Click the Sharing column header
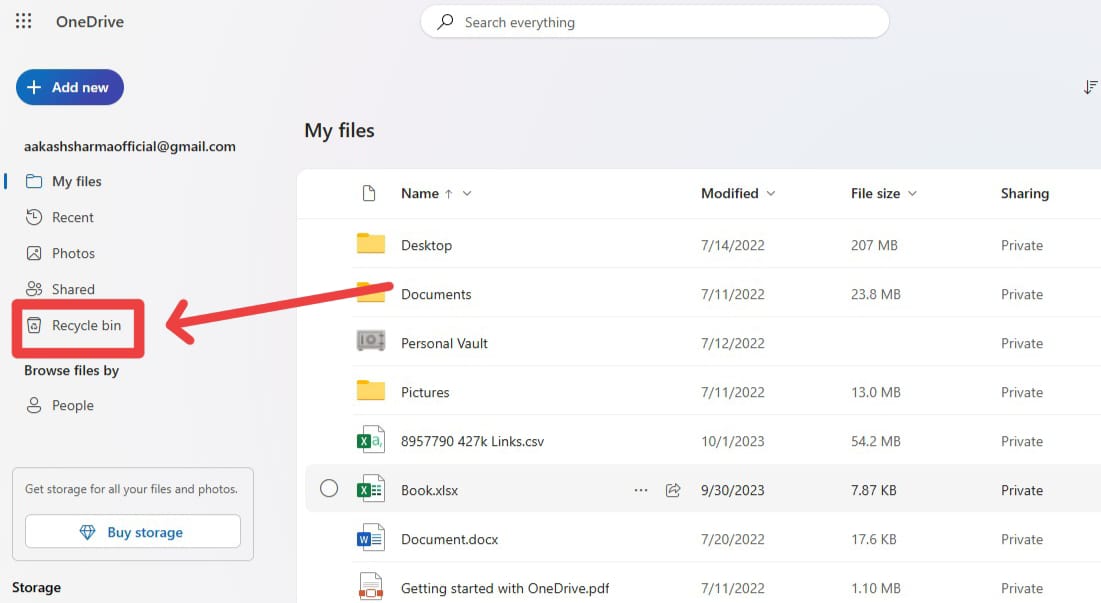The image size is (1101, 603). pos(1024,193)
